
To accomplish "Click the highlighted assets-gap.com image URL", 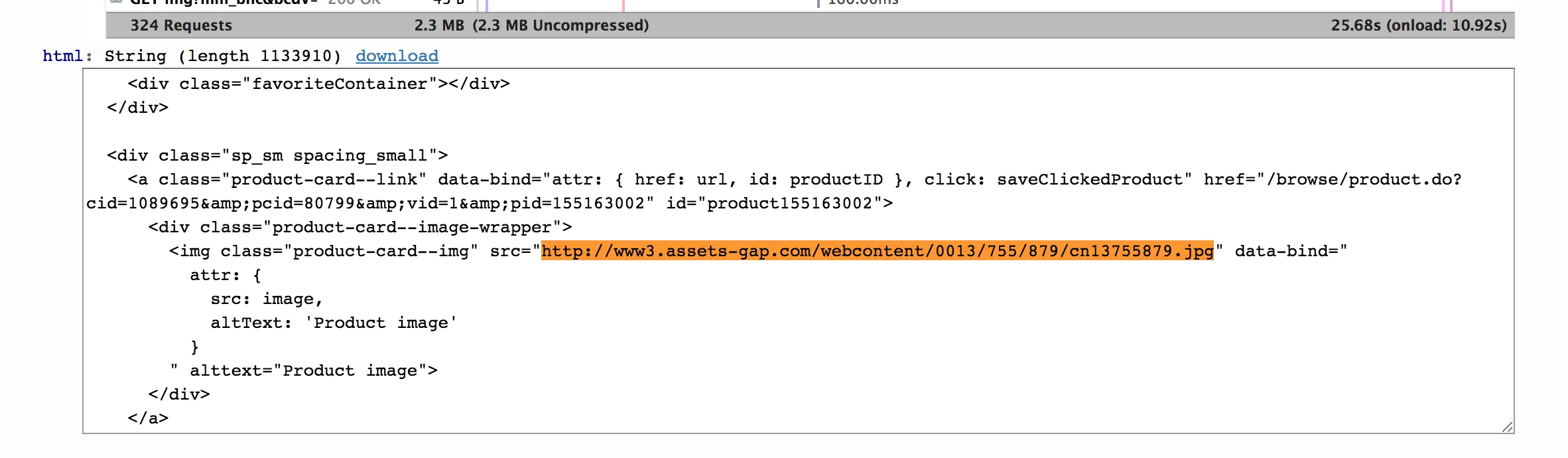I will (877, 251).
